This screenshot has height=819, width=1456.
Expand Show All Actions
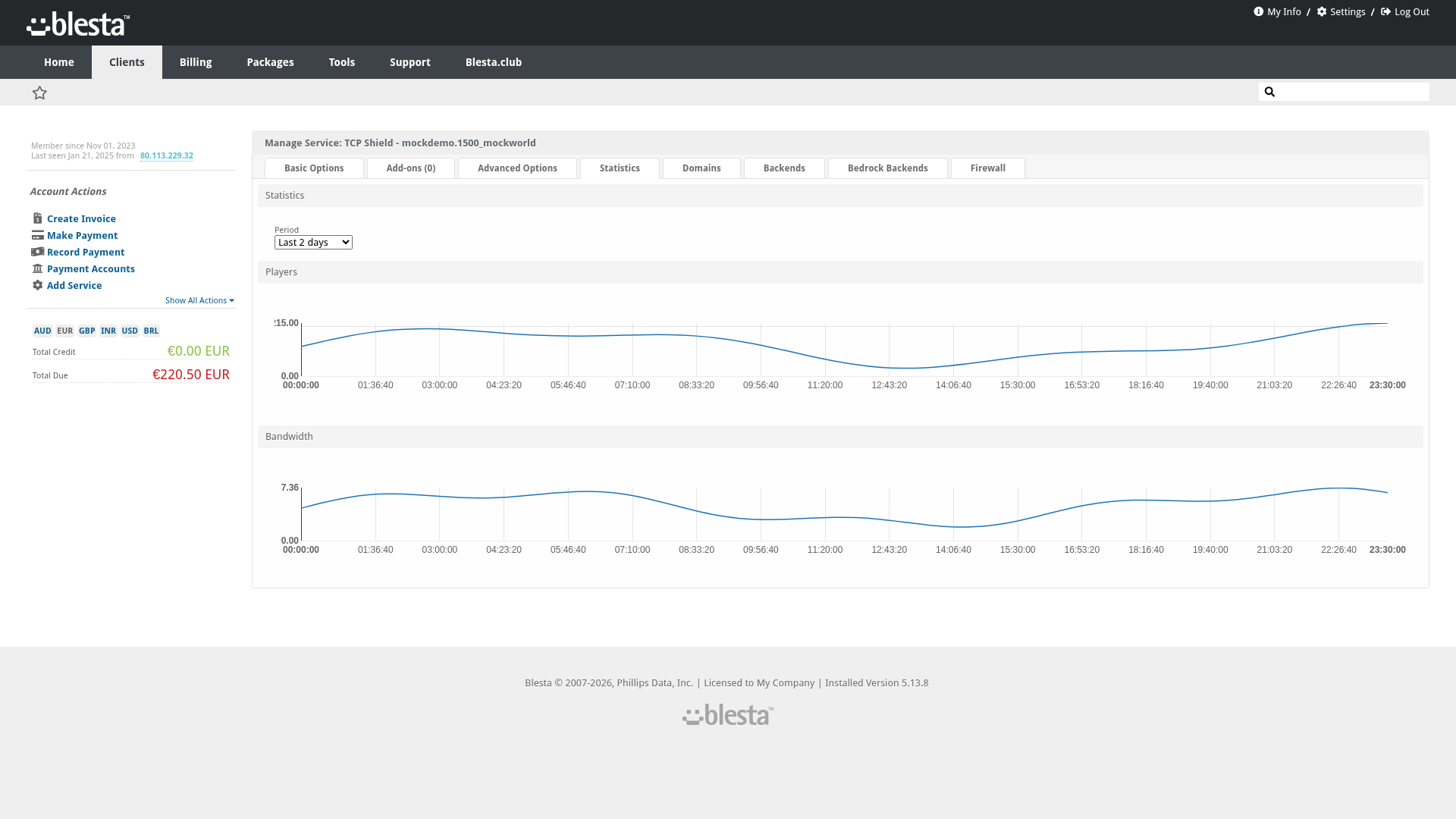click(199, 300)
